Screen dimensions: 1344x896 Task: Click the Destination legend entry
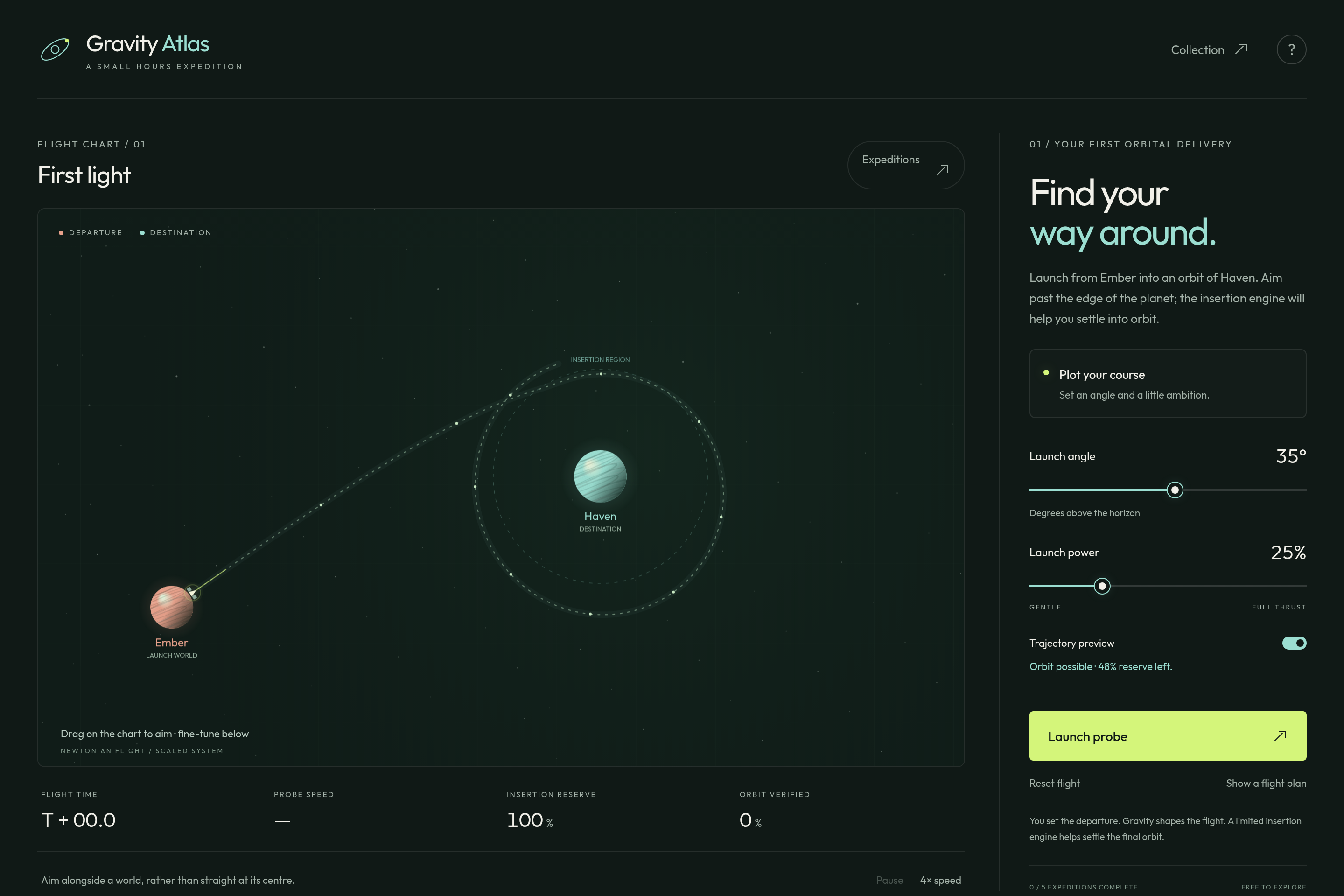coord(175,232)
